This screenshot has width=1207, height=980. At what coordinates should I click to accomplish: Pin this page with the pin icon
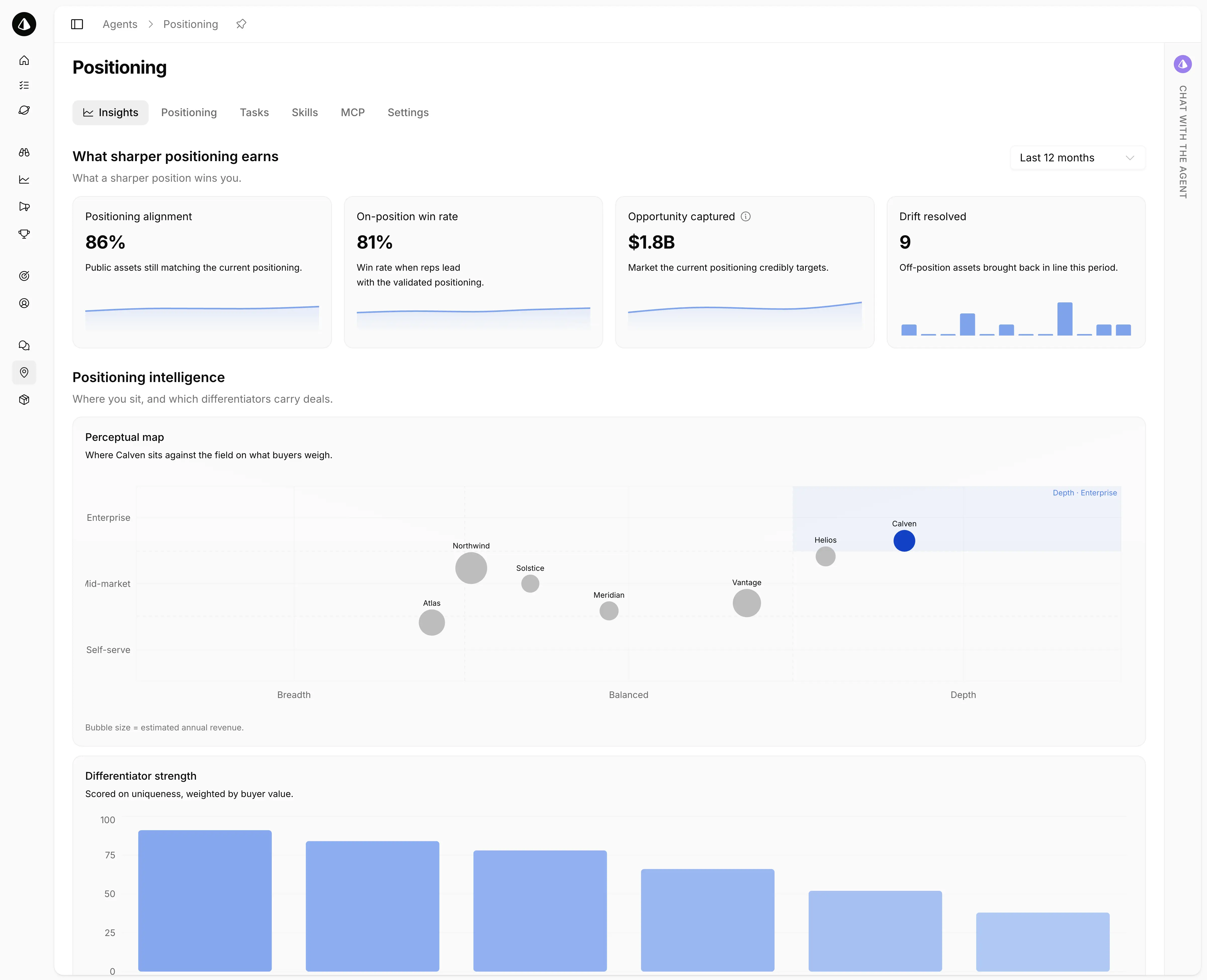(x=241, y=24)
